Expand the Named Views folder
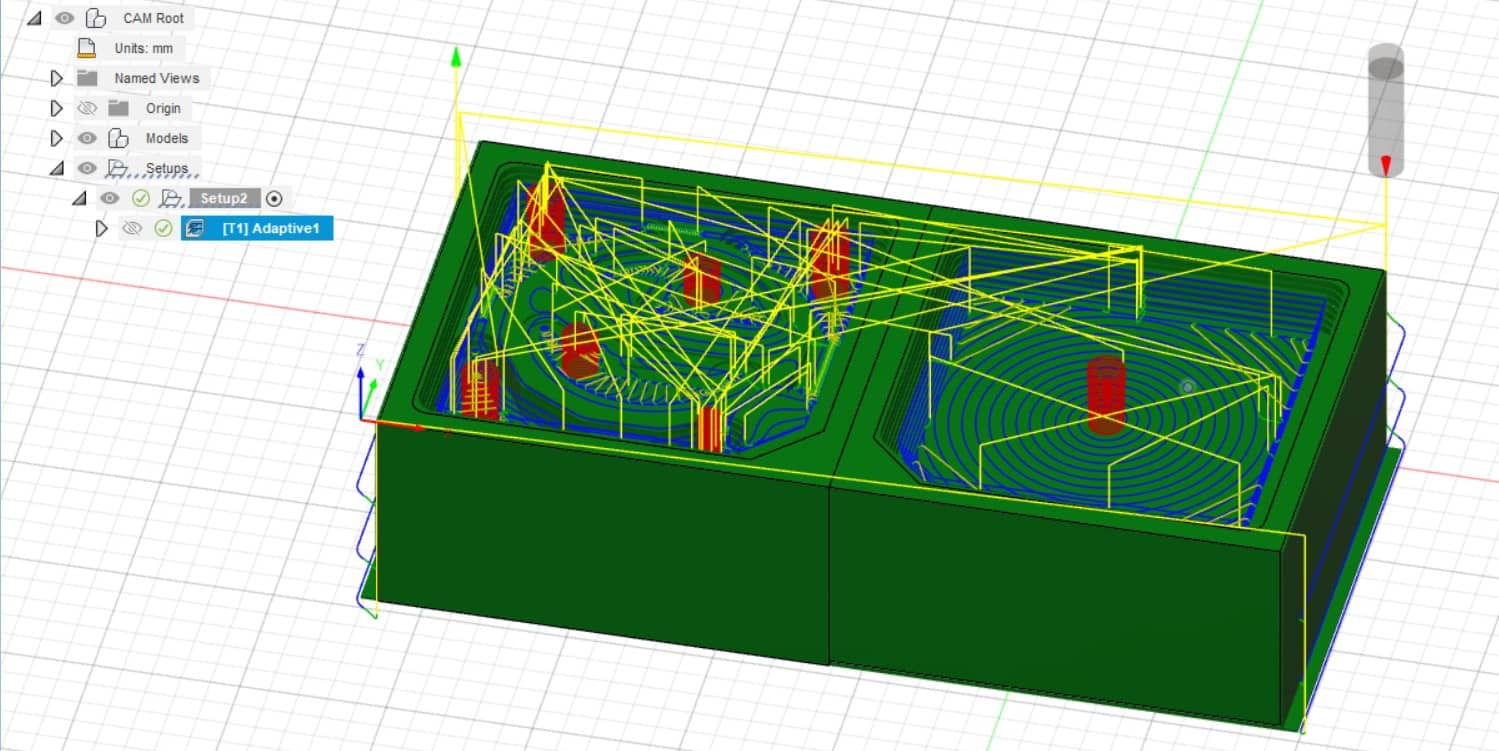 [x=57, y=78]
